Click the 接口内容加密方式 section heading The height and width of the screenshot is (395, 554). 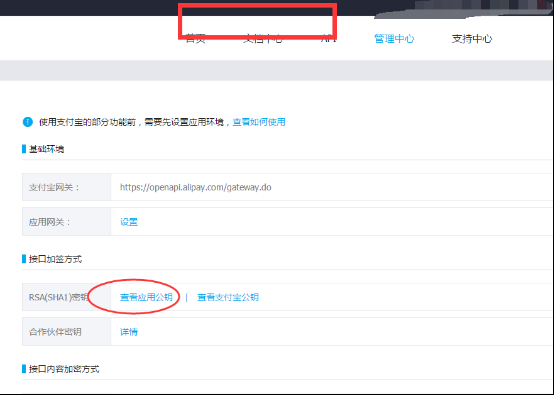pos(64,369)
